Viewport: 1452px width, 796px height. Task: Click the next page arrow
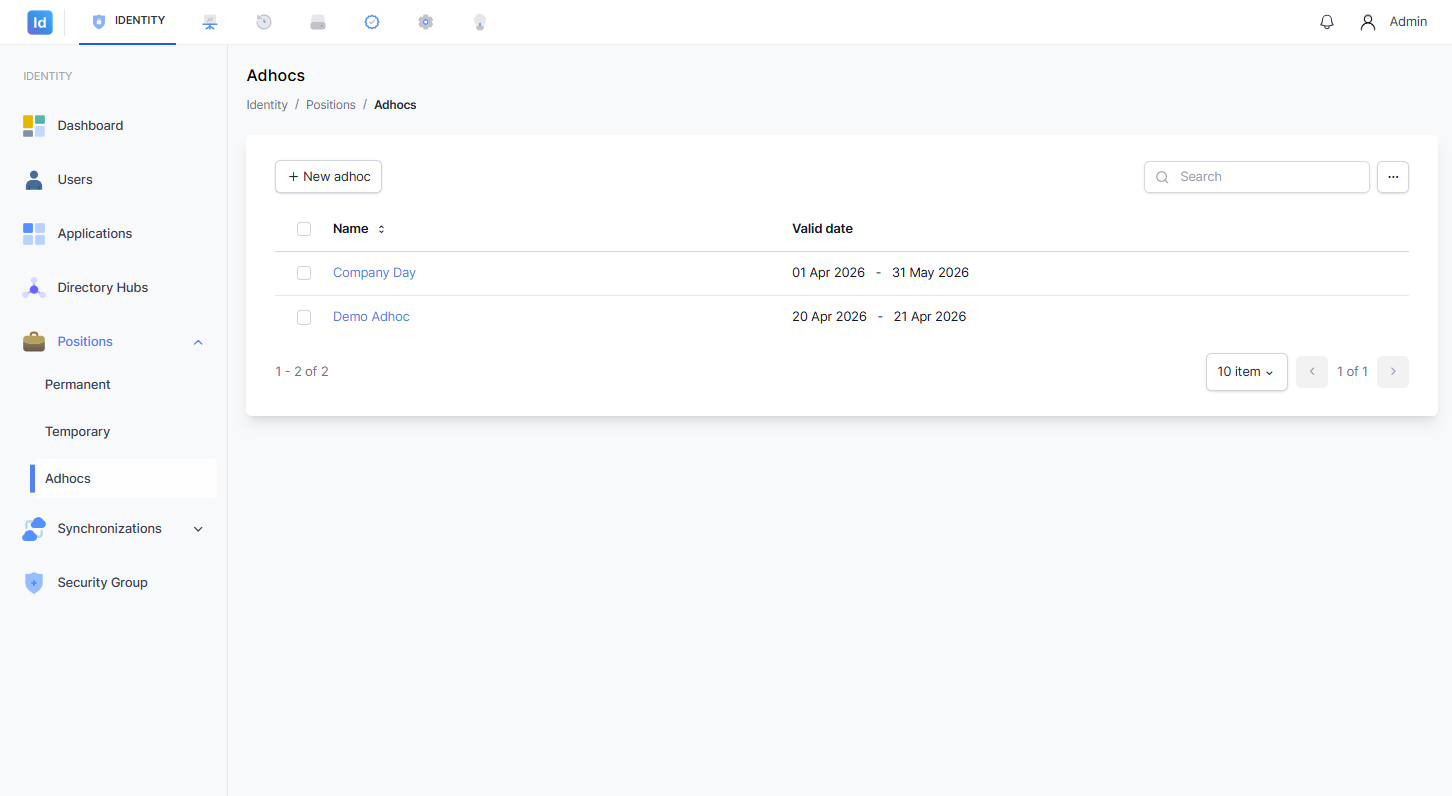click(x=1393, y=372)
